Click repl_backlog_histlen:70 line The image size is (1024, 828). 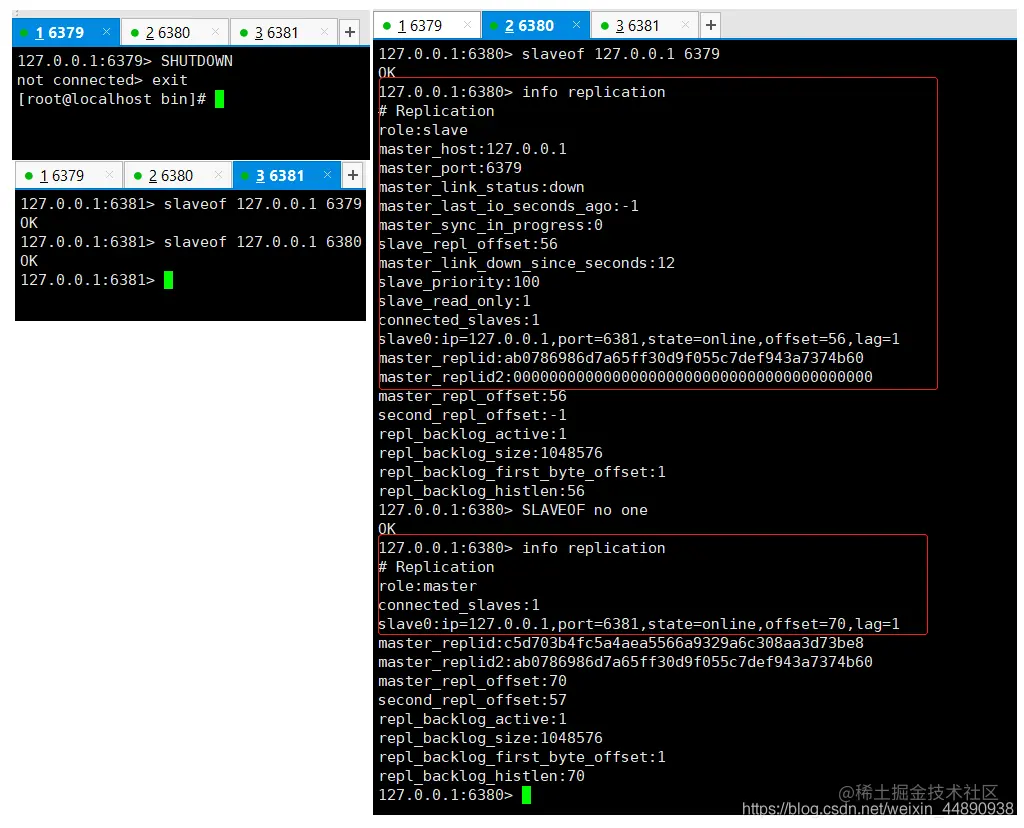coord(481,776)
